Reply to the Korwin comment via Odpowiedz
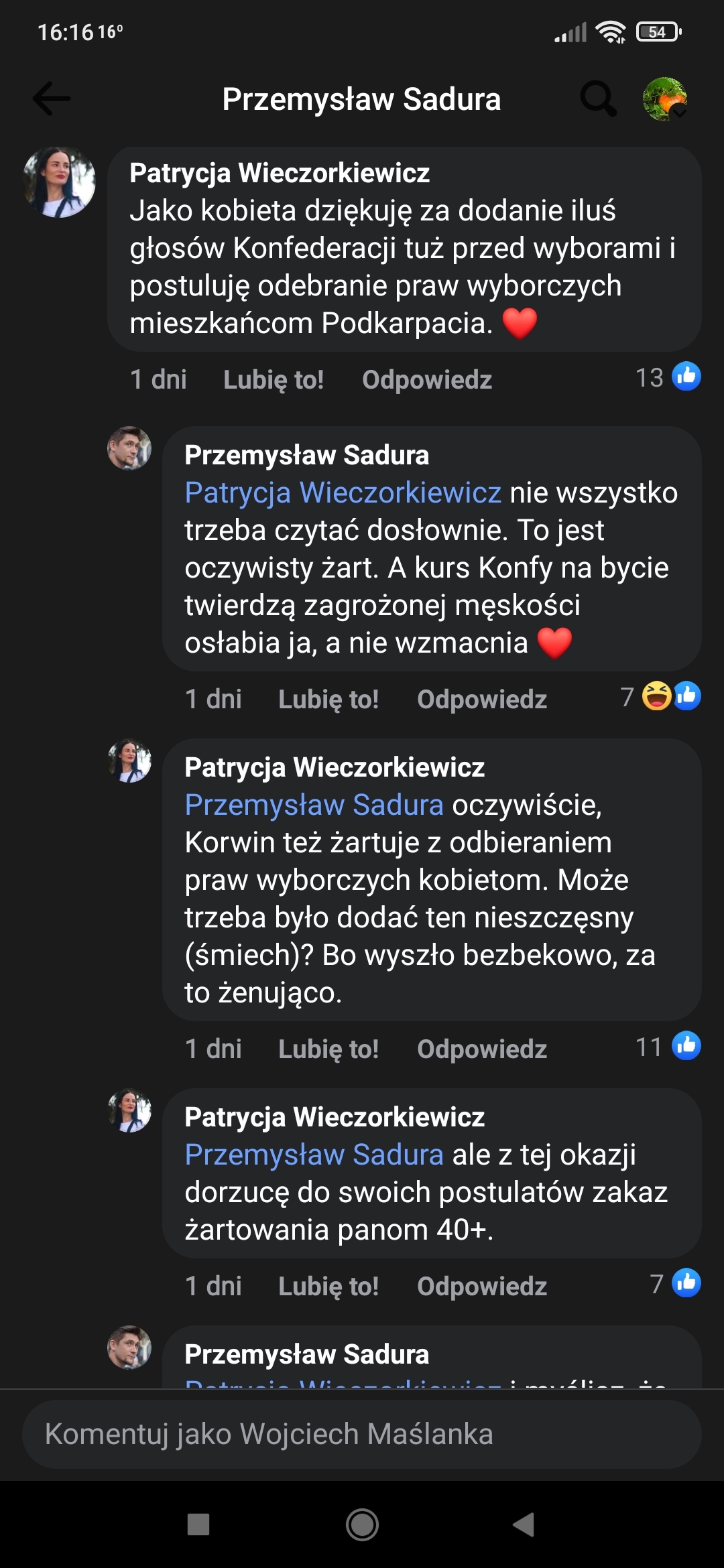Image resolution: width=724 pixels, height=1568 pixels. tap(482, 1049)
